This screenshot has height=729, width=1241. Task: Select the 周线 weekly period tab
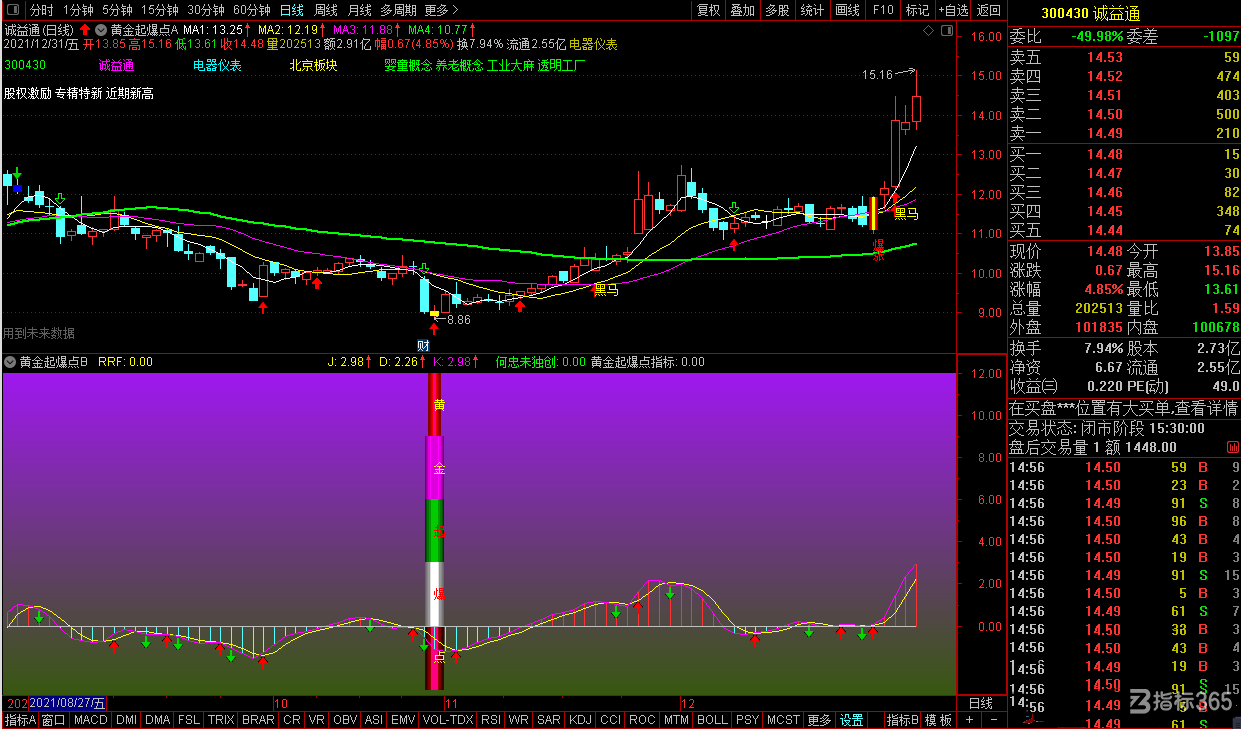click(326, 10)
